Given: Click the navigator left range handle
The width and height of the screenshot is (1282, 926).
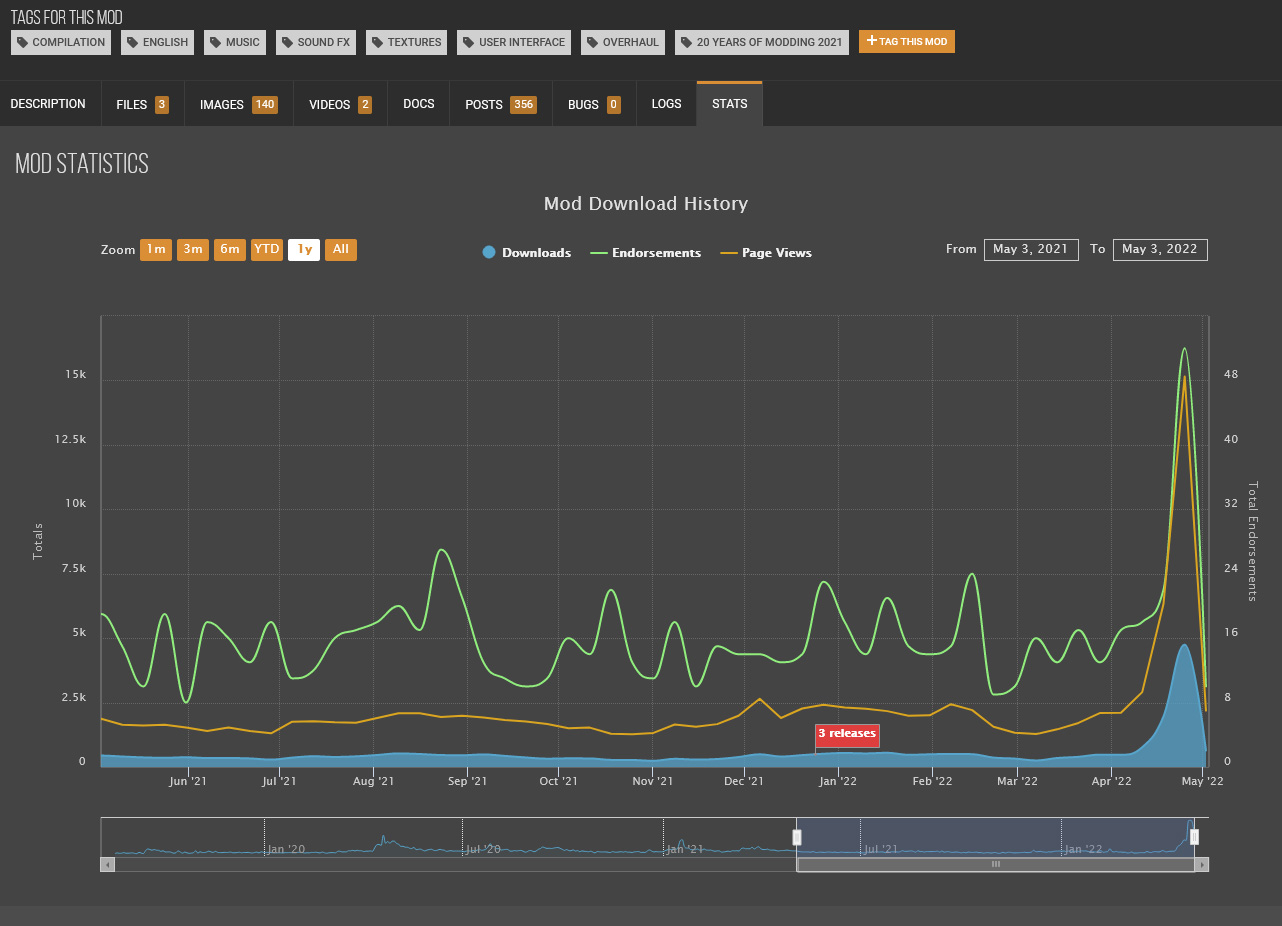Looking at the screenshot, I should 797,837.
